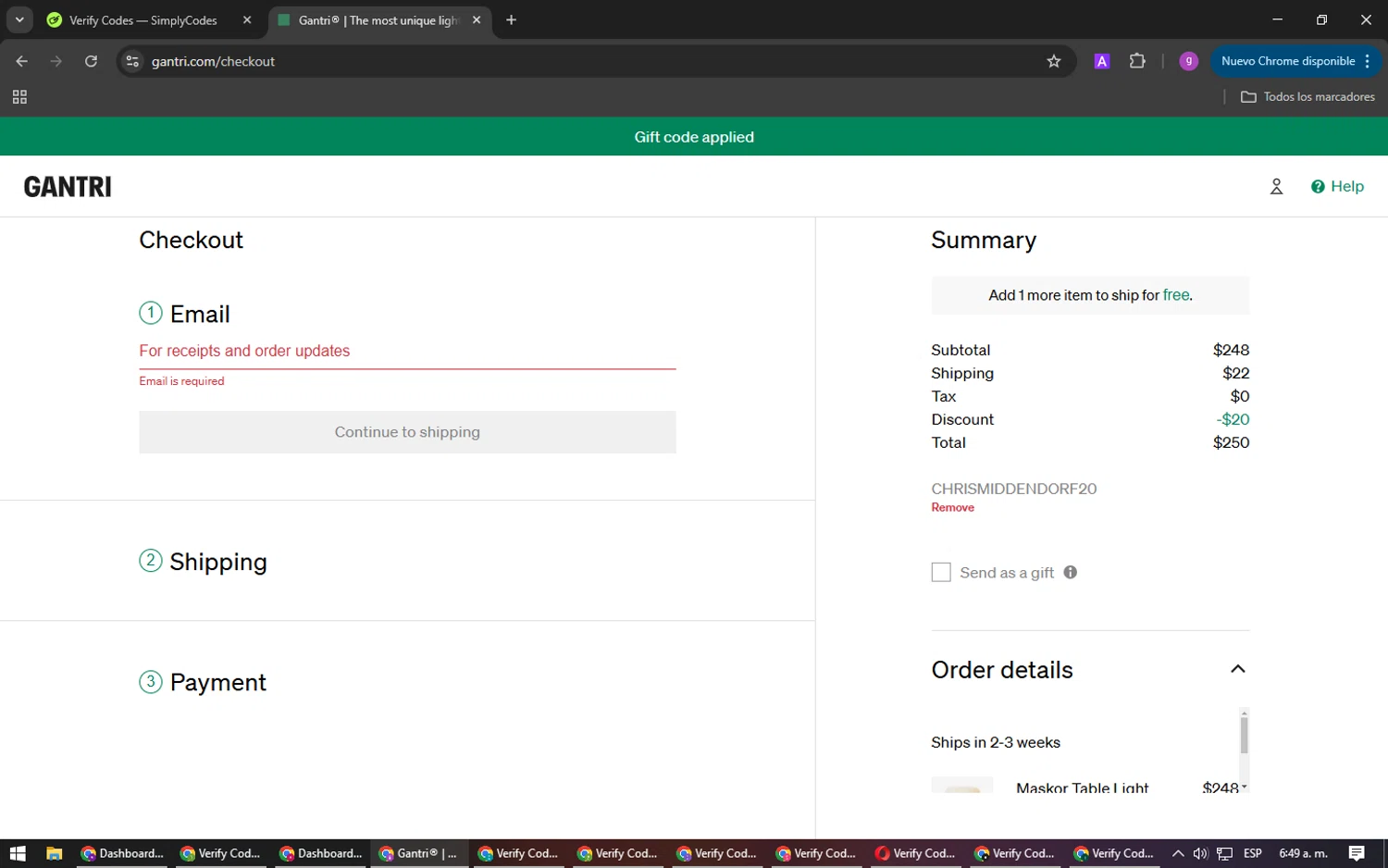1388x868 pixels.
Task: Open the Help link
Action: pos(1337,186)
